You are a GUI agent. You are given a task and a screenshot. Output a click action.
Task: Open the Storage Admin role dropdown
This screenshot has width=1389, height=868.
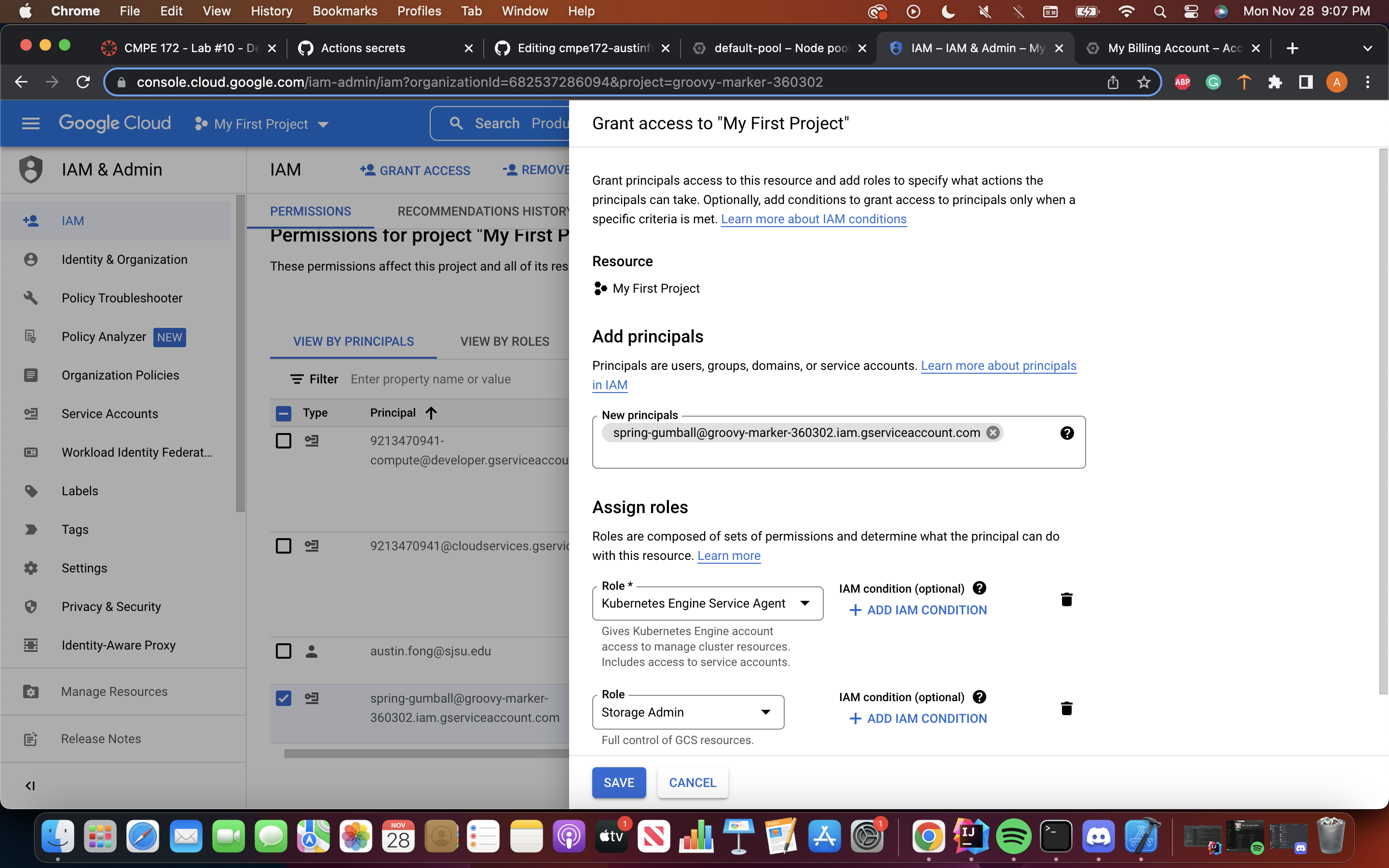(688, 712)
